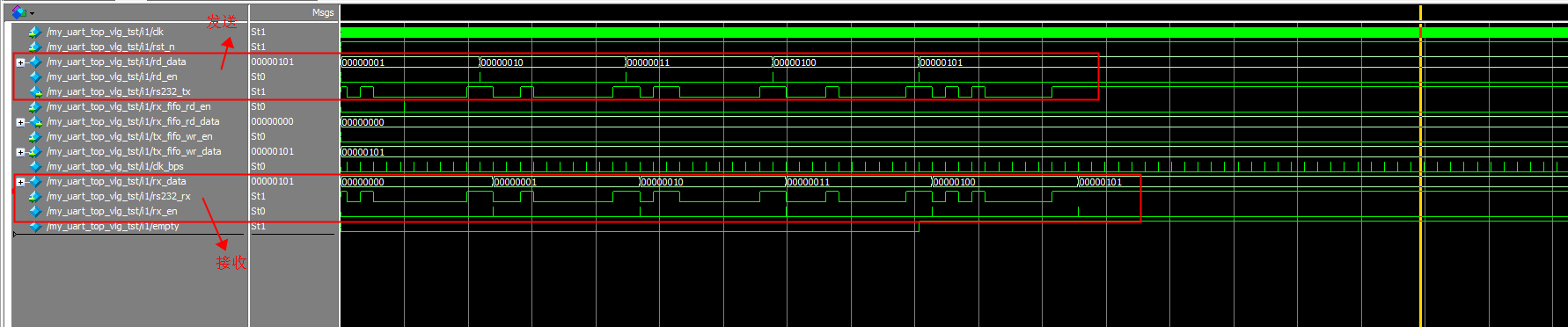Select the tx_fifo_wr_en signal name
This screenshot has height=327, width=1568.
tap(129, 136)
